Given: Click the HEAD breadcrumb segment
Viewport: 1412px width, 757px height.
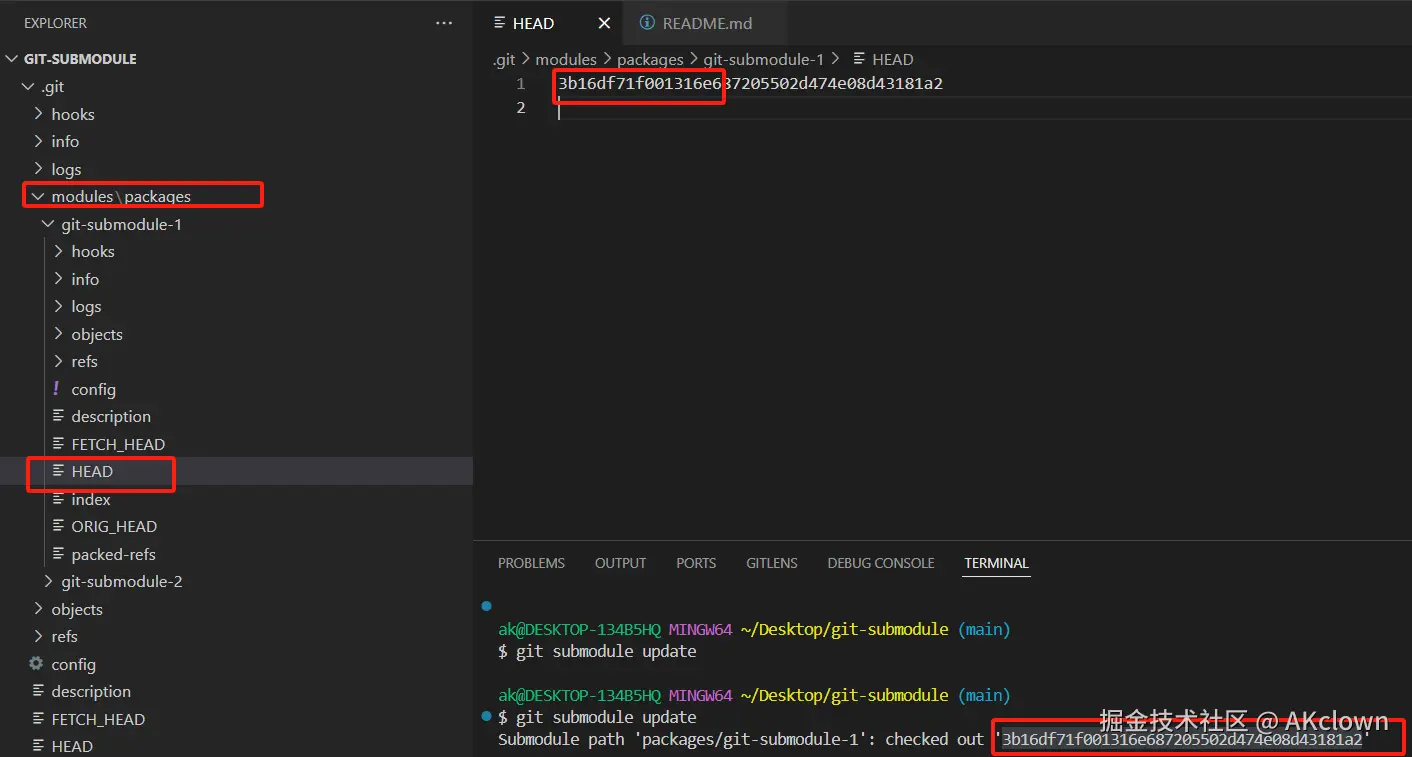Looking at the screenshot, I should coord(893,59).
